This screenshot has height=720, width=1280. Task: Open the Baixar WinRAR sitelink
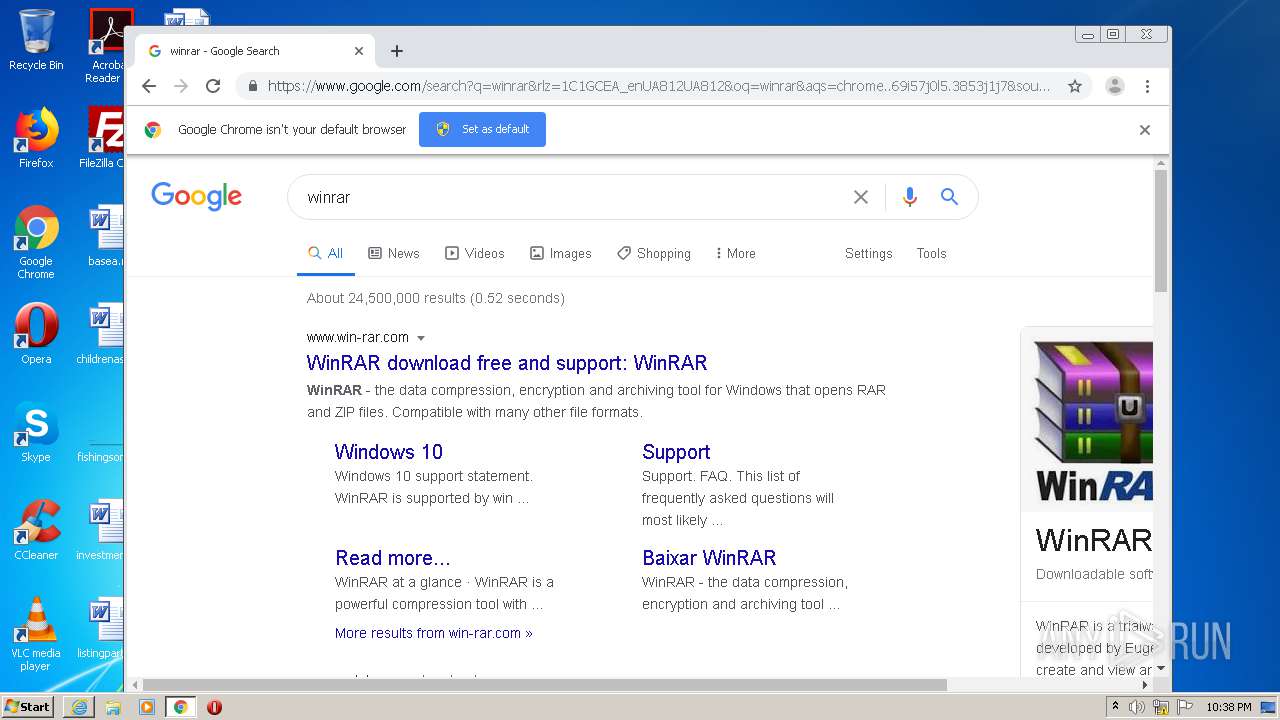(709, 557)
